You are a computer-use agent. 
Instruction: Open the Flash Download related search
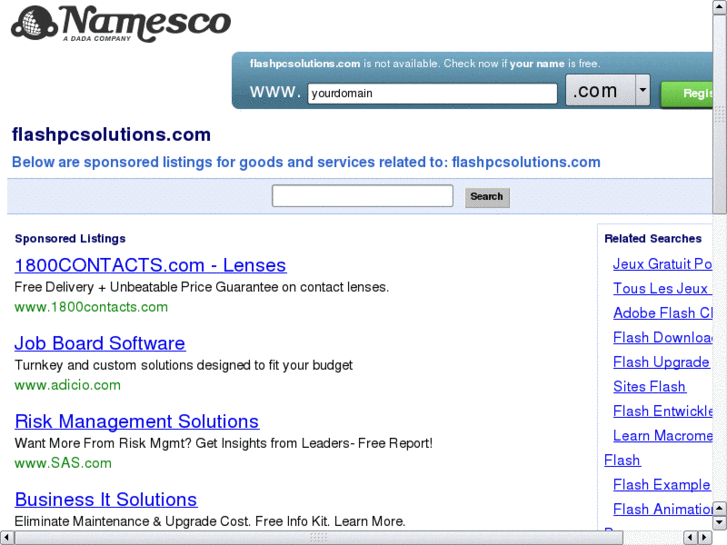663,338
